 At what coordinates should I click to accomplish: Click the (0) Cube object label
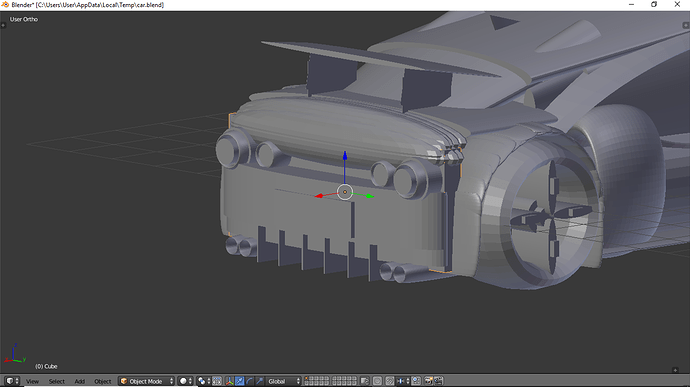pos(46,366)
